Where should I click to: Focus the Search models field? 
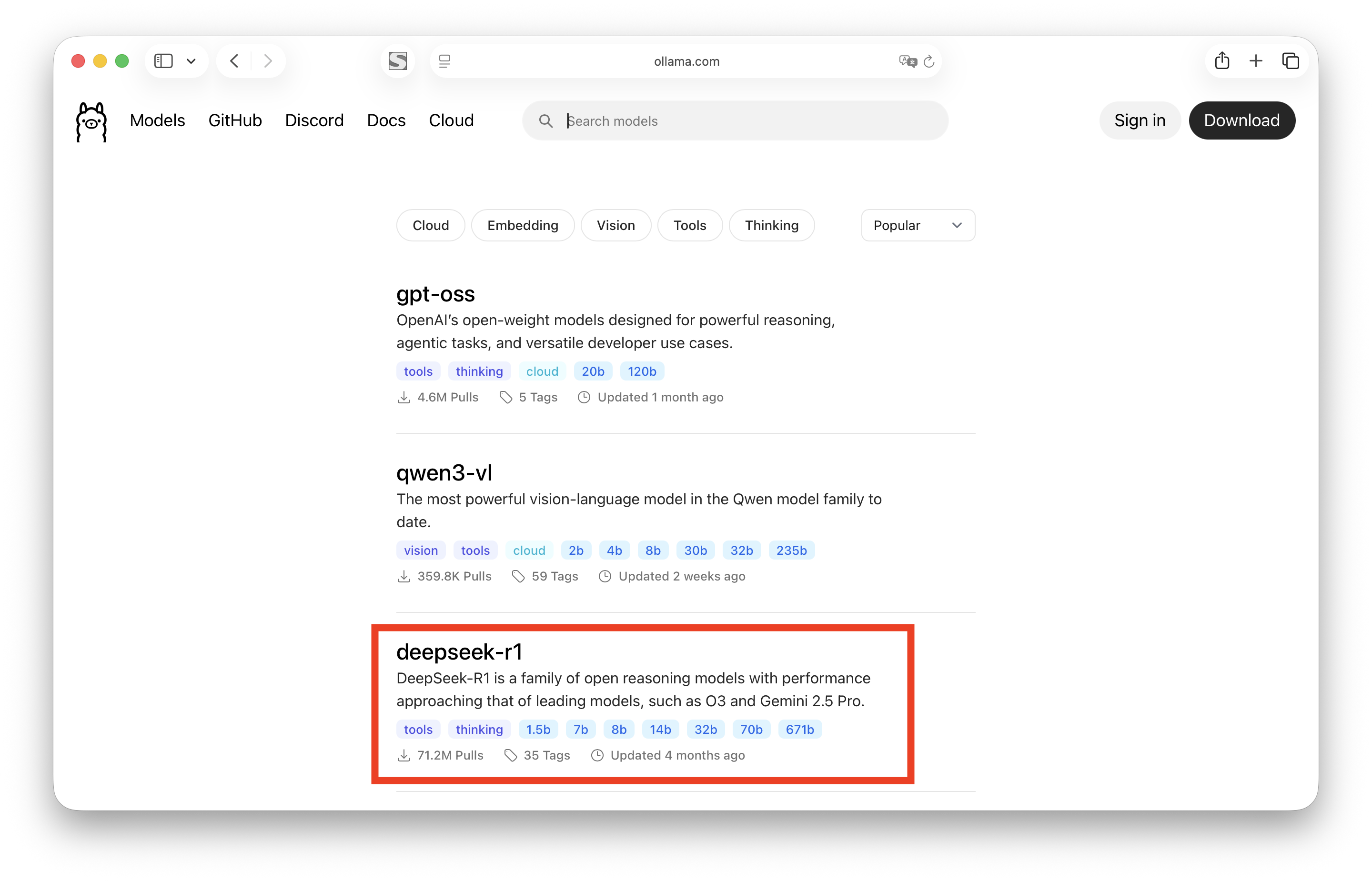click(x=744, y=120)
